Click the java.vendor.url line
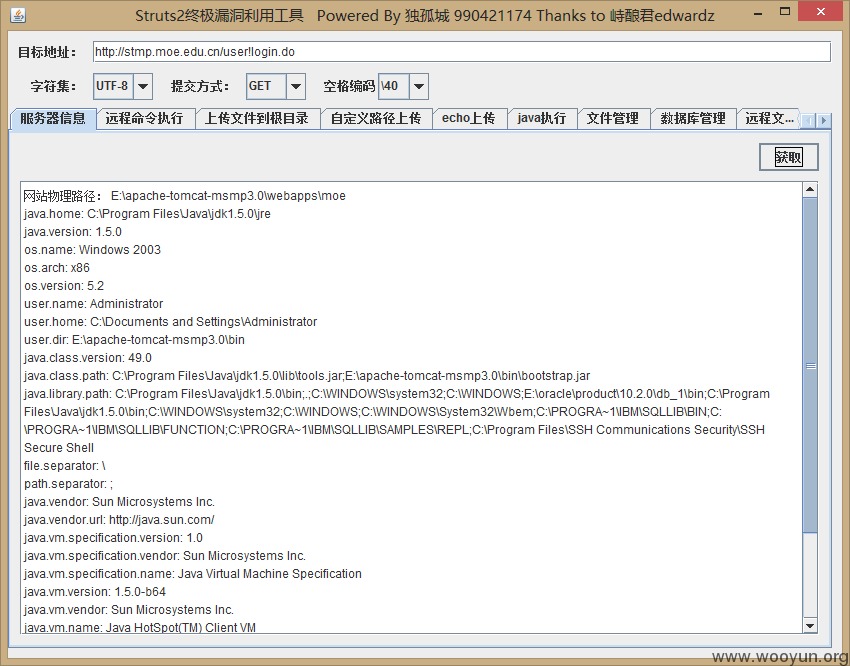 point(119,520)
